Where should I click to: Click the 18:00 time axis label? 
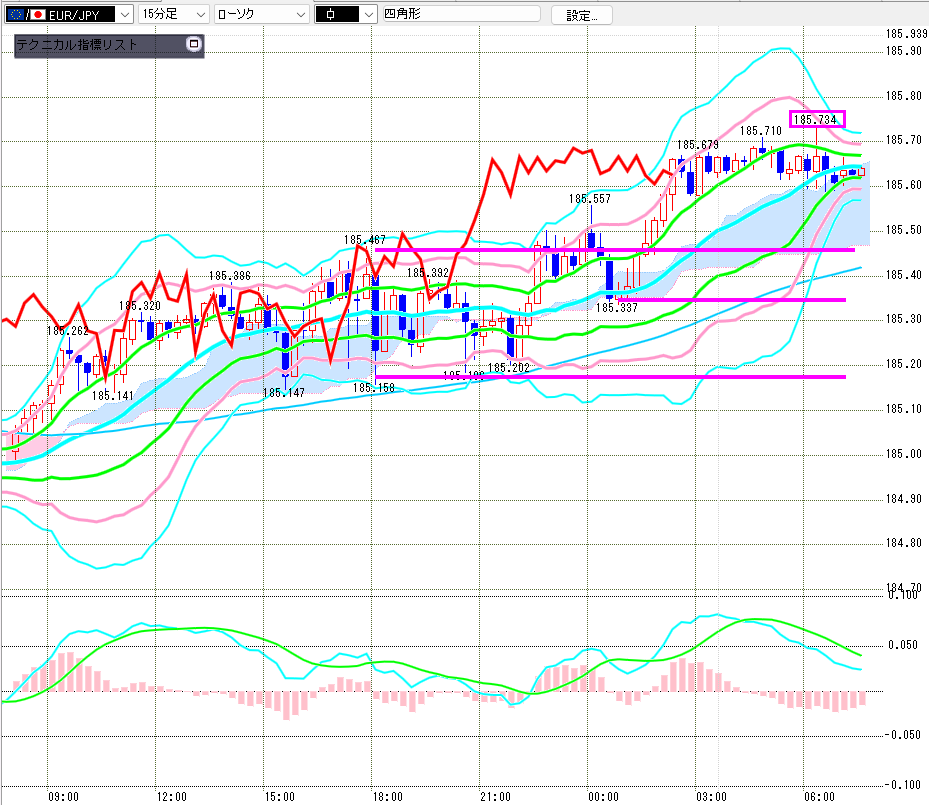[x=387, y=797]
